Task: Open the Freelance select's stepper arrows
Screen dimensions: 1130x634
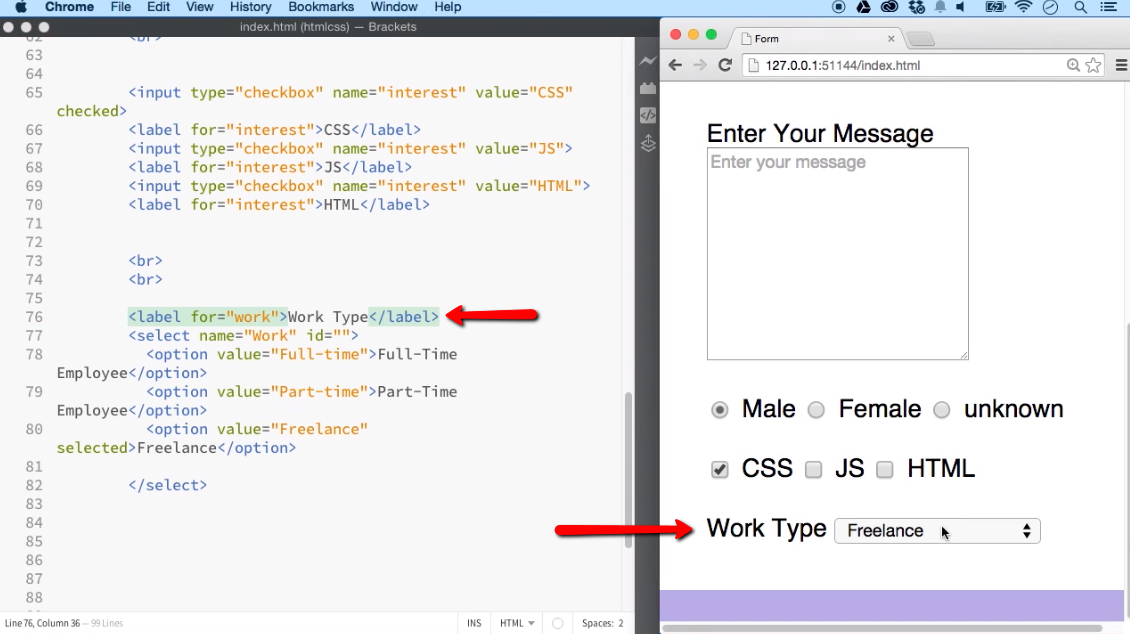Action: pyautogui.click(x=1026, y=530)
